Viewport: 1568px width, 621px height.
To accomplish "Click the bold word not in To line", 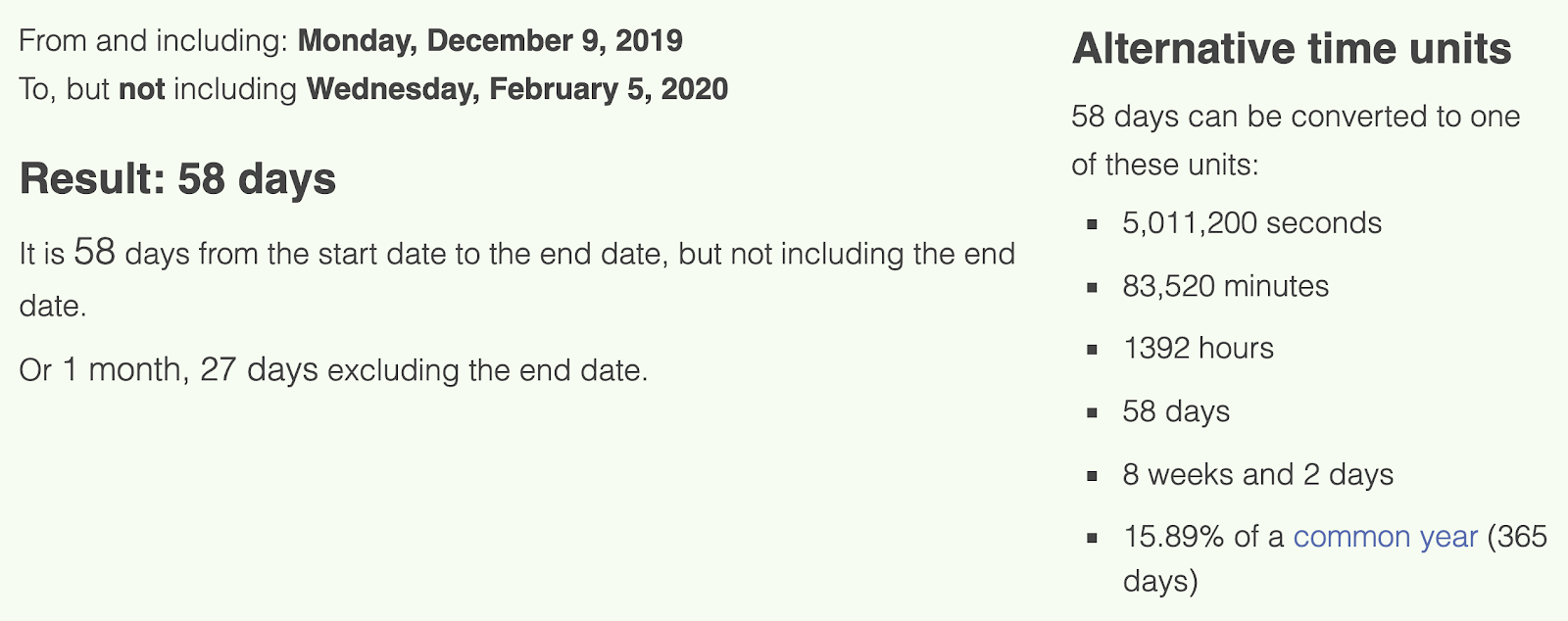I will [141, 89].
